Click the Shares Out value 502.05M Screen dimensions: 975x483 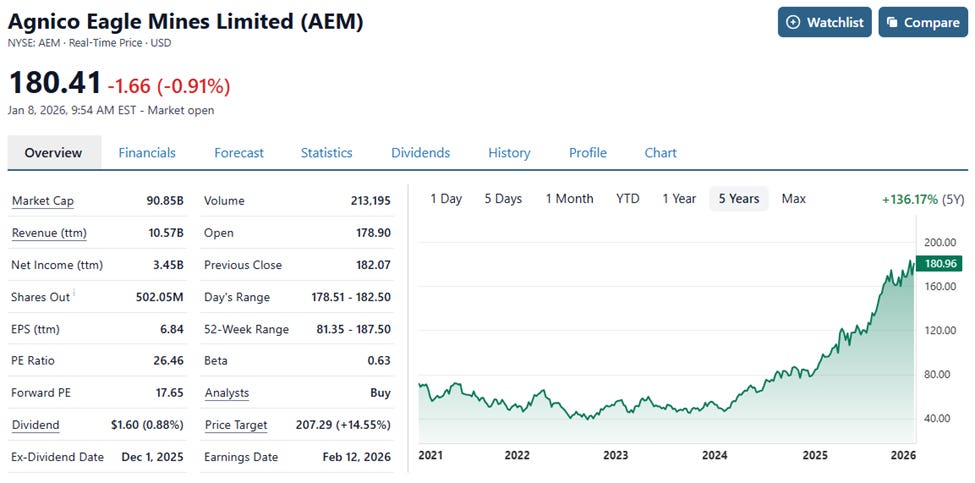coord(160,297)
